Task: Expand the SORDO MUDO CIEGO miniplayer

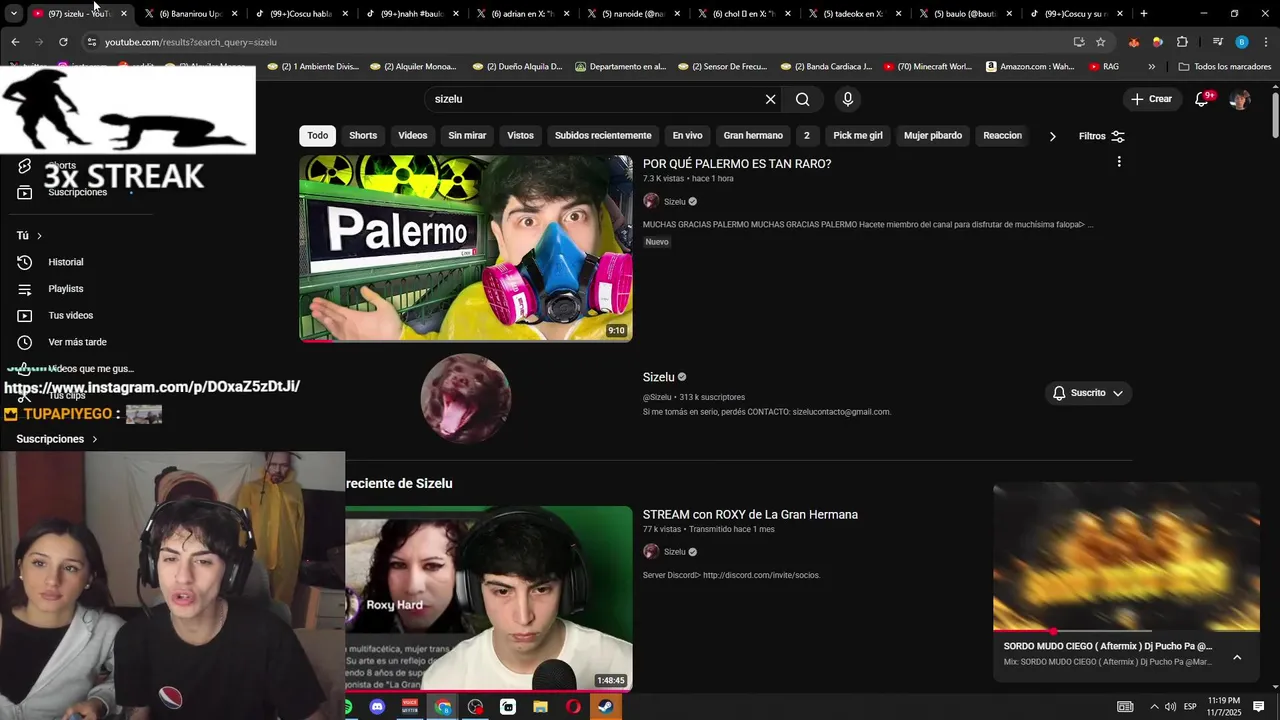Action: click(x=1237, y=657)
